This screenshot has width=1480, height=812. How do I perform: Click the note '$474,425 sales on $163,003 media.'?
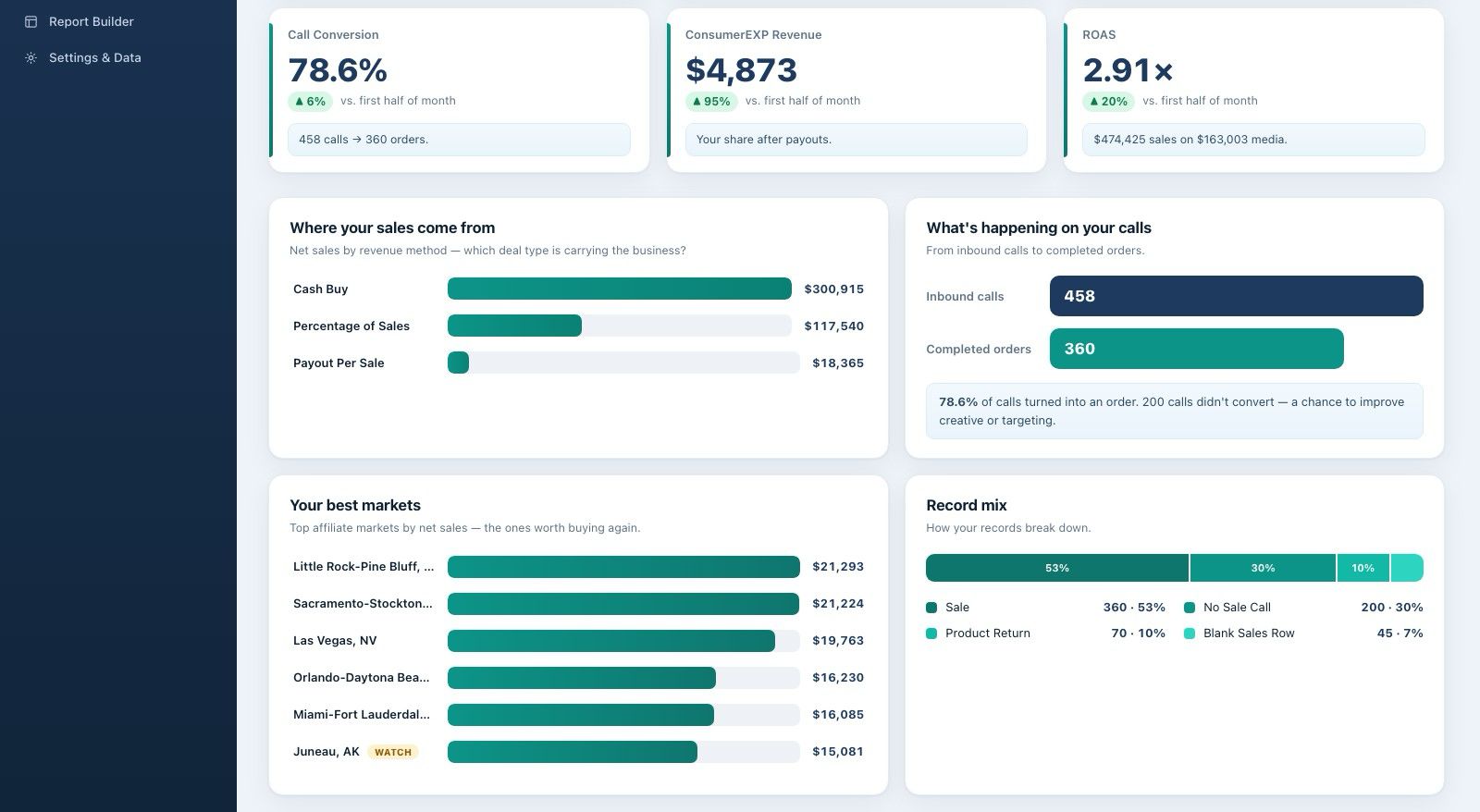click(x=1253, y=140)
